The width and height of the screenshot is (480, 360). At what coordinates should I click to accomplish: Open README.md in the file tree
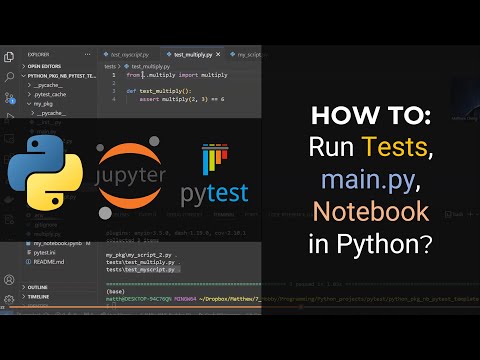(x=49, y=262)
